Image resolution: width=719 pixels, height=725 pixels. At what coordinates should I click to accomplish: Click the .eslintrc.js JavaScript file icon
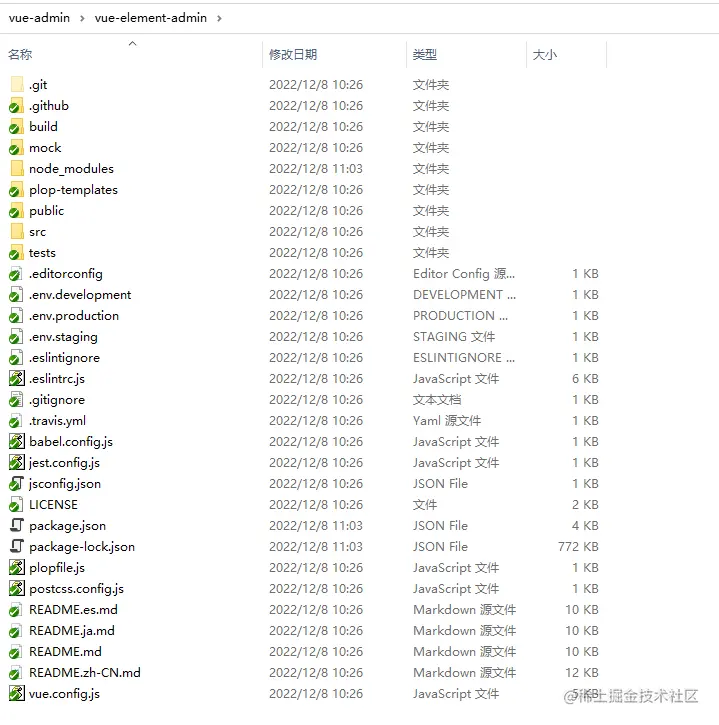point(17,379)
